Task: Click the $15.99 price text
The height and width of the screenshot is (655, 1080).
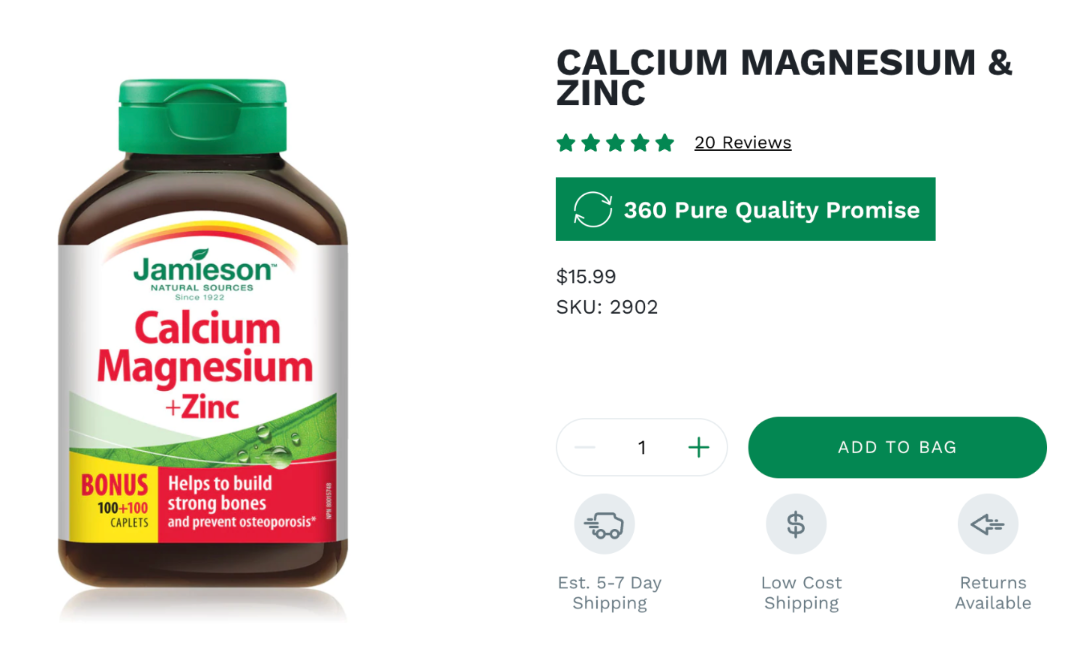Action: [586, 277]
